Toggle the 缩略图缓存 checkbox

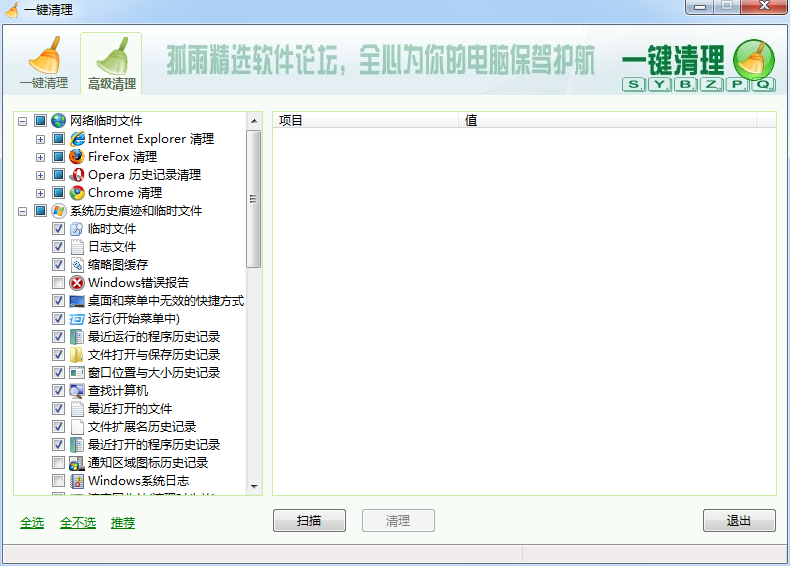[x=58, y=265]
